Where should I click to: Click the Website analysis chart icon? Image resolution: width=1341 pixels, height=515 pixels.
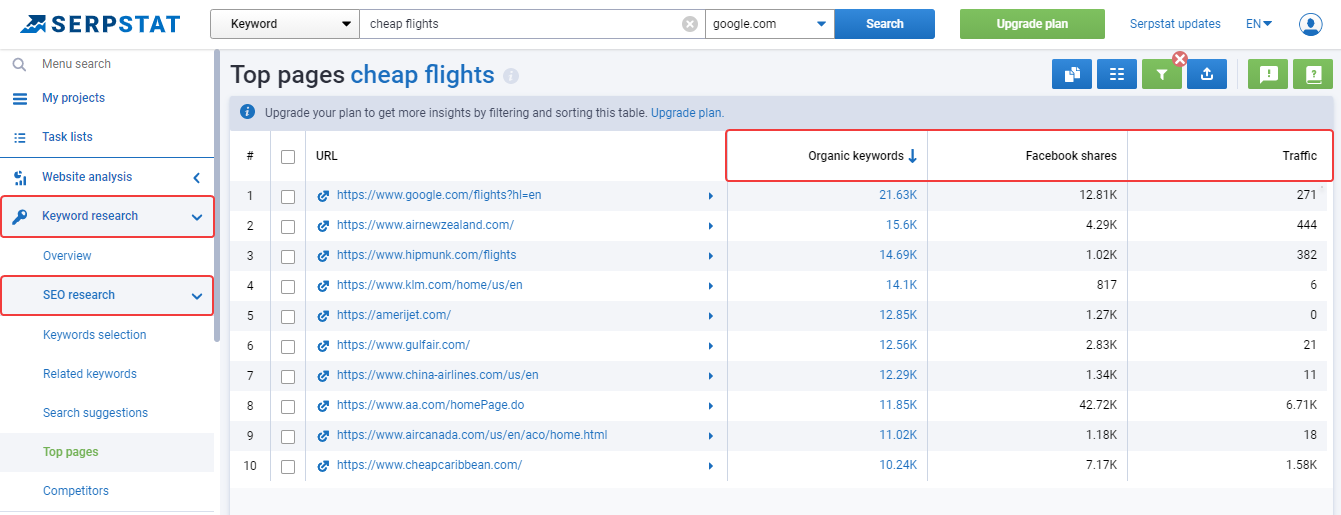[19, 177]
